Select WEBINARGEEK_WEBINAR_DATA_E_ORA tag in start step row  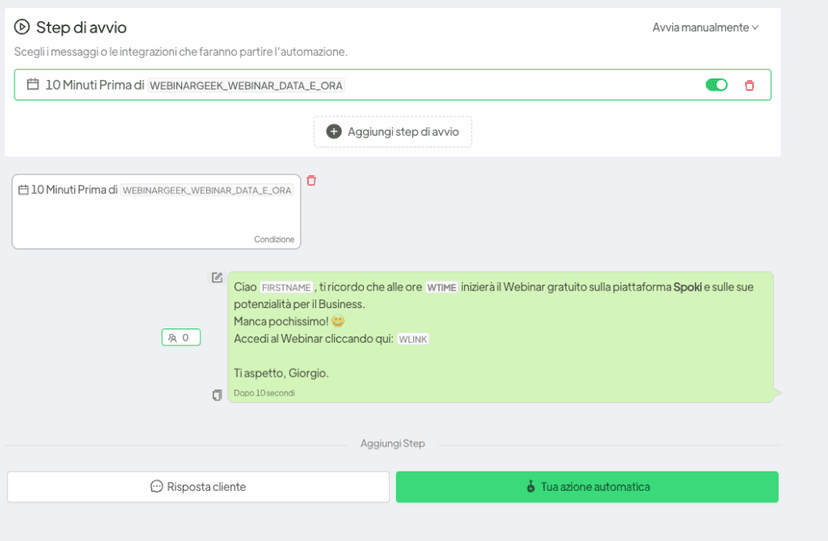(x=247, y=86)
